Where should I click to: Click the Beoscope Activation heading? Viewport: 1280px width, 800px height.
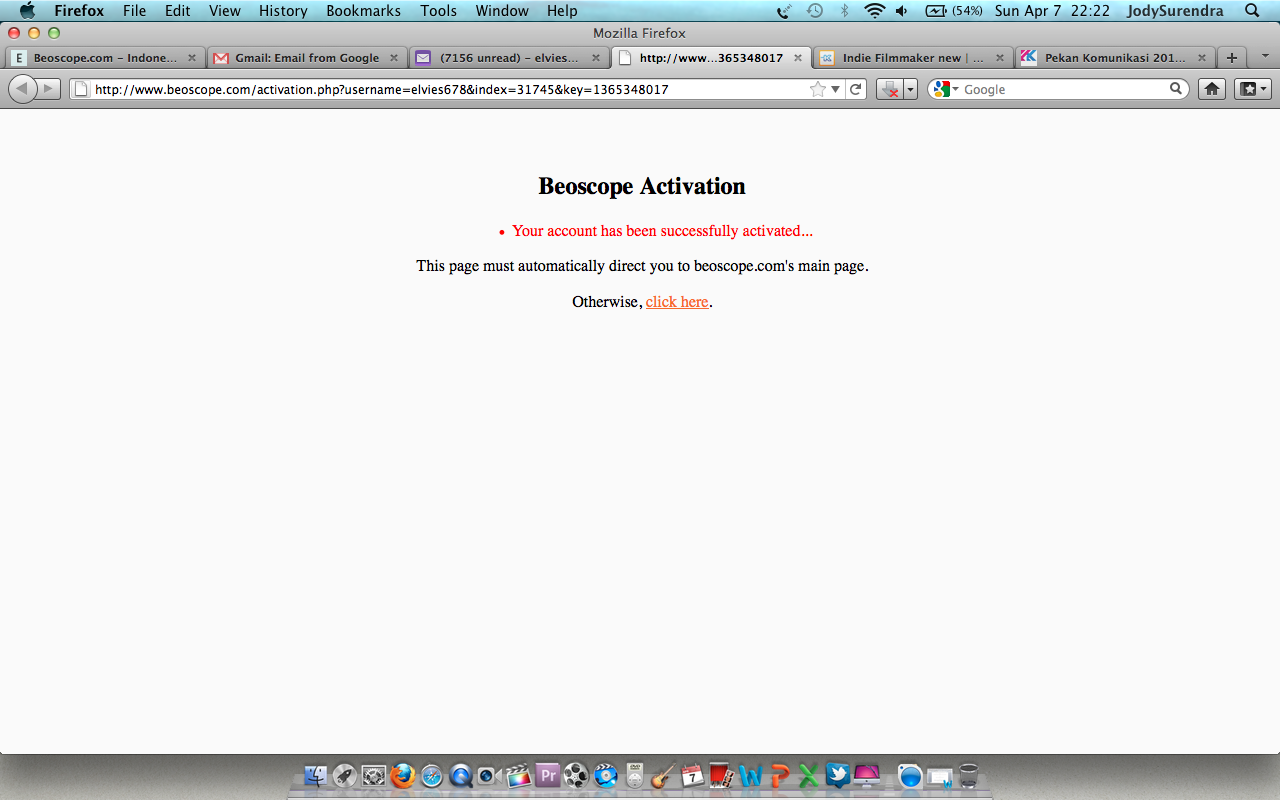click(x=642, y=186)
